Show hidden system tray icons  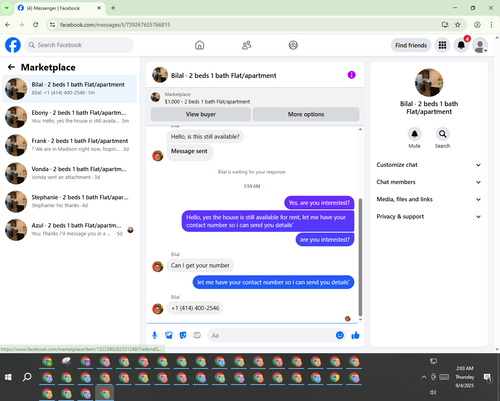(x=424, y=377)
